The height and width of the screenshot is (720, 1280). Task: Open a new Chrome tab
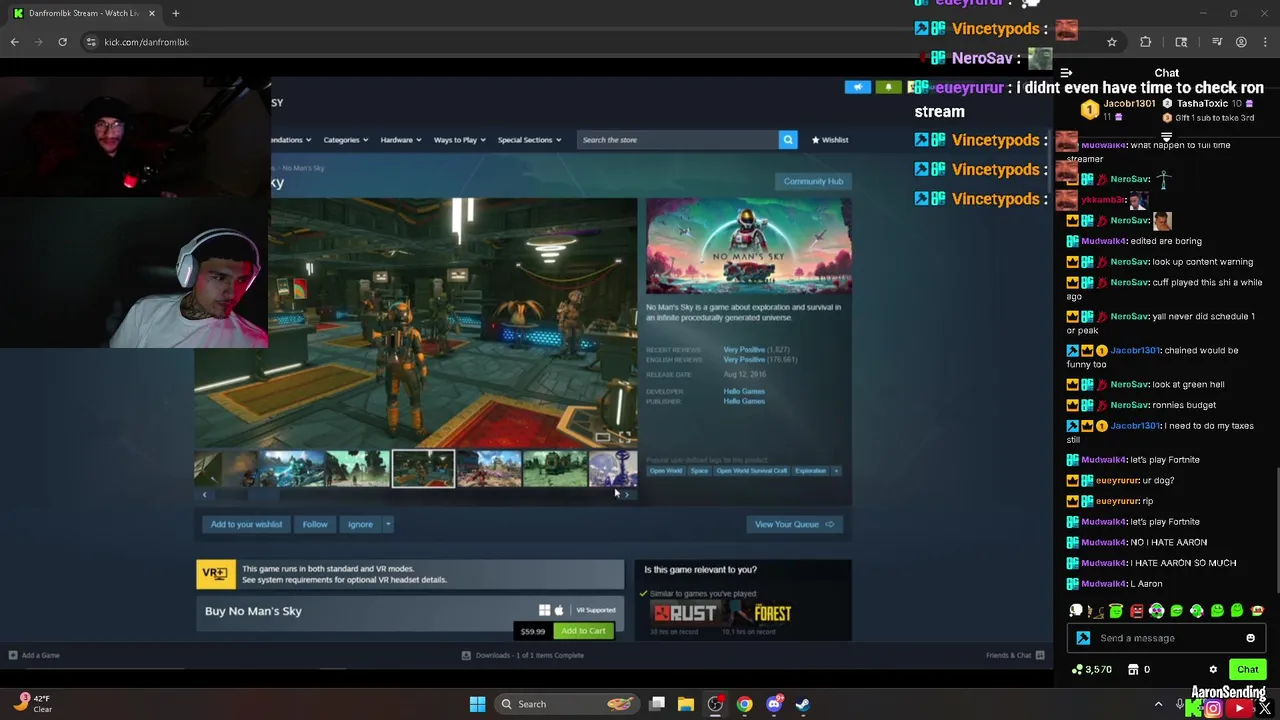pyautogui.click(x=175, y=13)
